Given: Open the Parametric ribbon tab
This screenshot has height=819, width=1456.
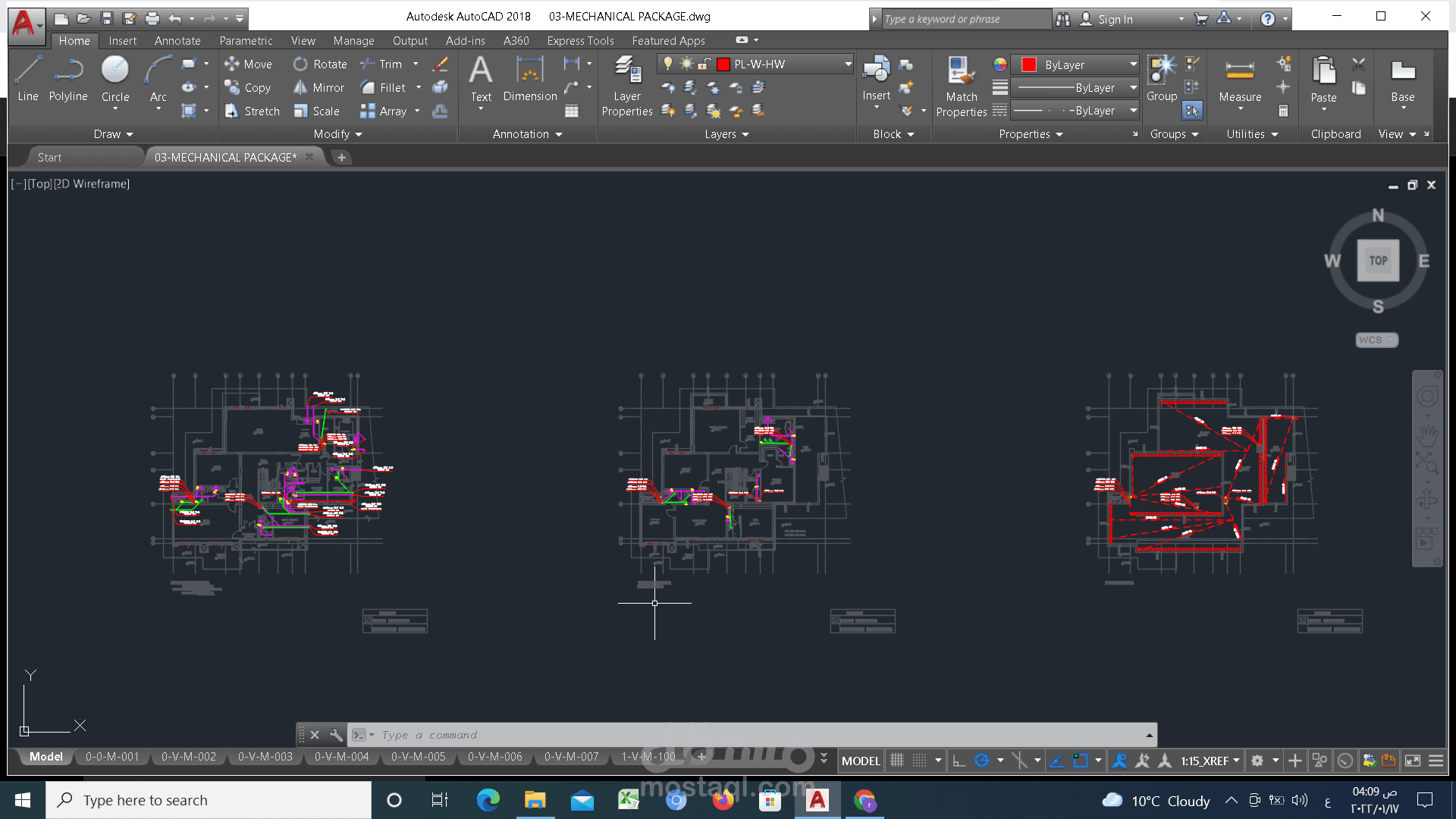Looking at the screenshot, I should [246, 41].
